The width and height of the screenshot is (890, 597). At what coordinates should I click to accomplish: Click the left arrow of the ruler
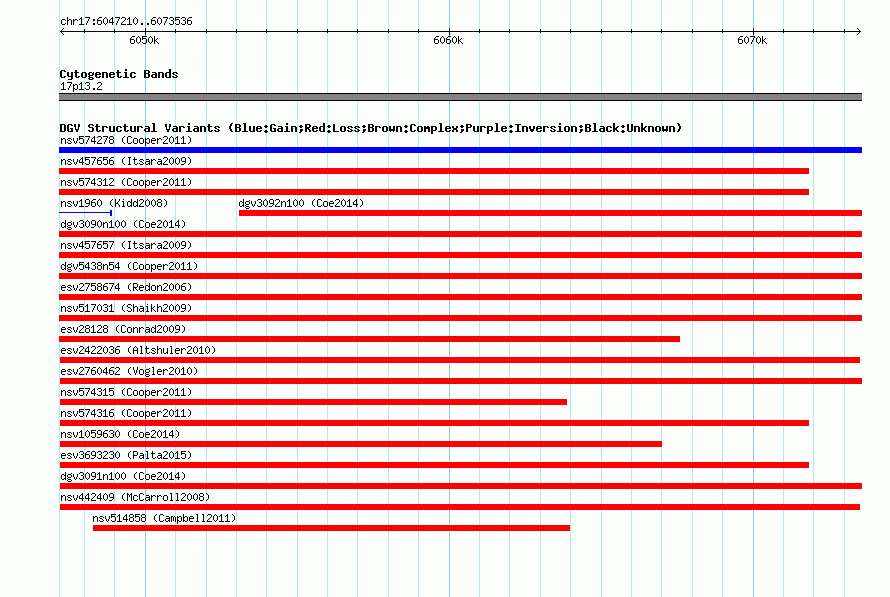(x=62, y=32)
